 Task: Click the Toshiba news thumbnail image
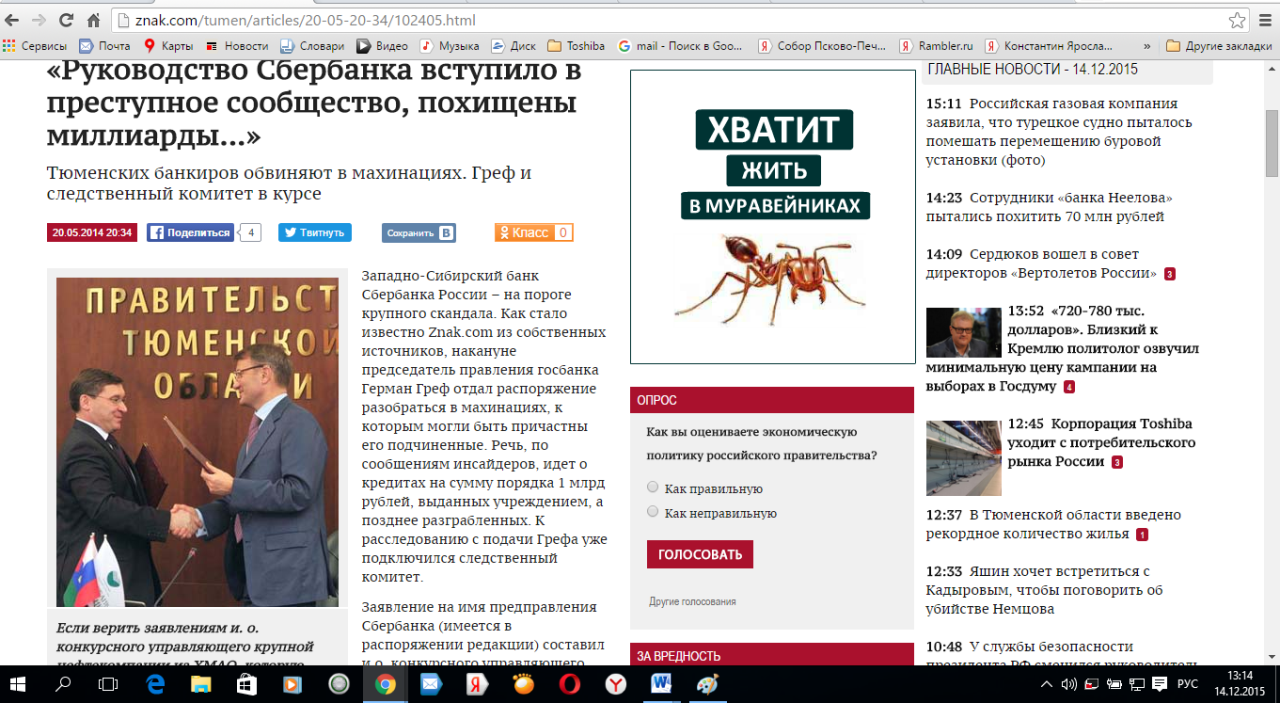[963, 458]
